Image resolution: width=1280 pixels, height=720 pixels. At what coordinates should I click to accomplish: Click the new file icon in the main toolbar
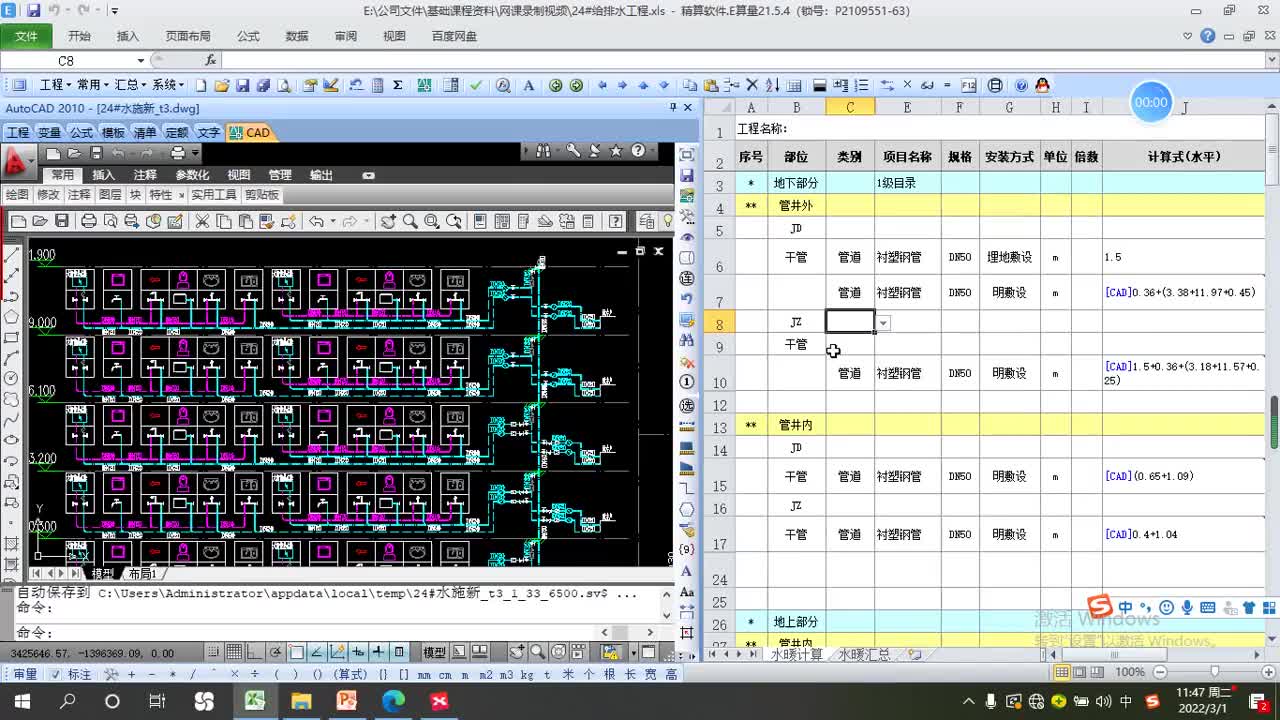201,85
